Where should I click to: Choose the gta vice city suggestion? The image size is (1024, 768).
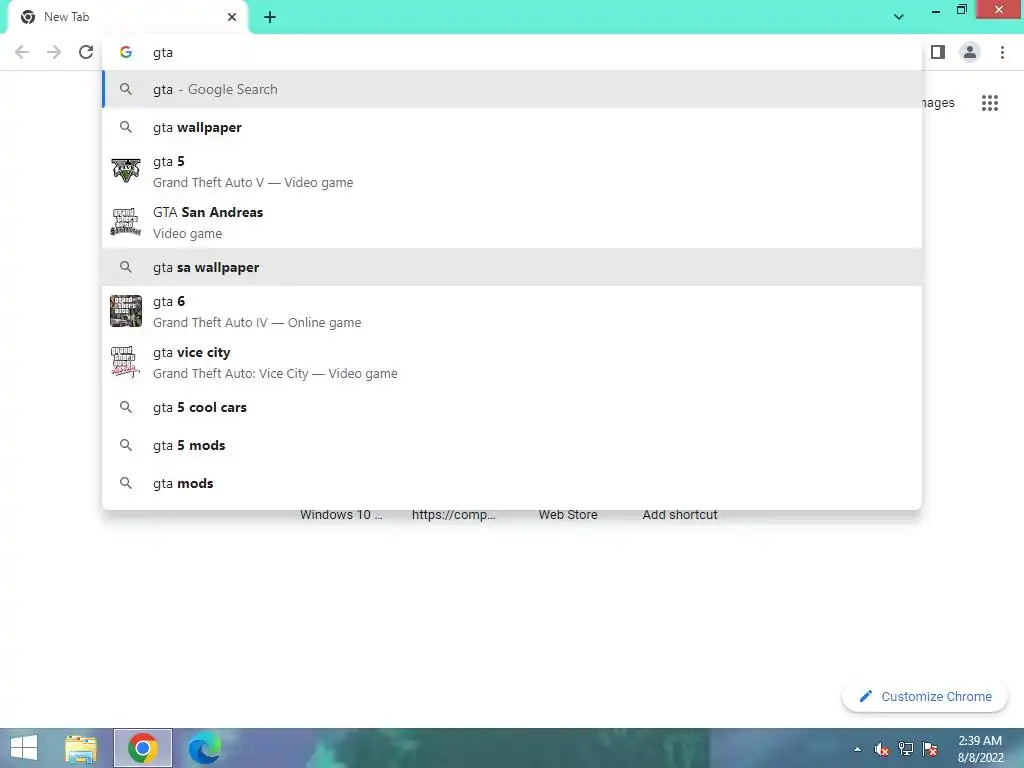pyautogui.click(x=512, y=362)
